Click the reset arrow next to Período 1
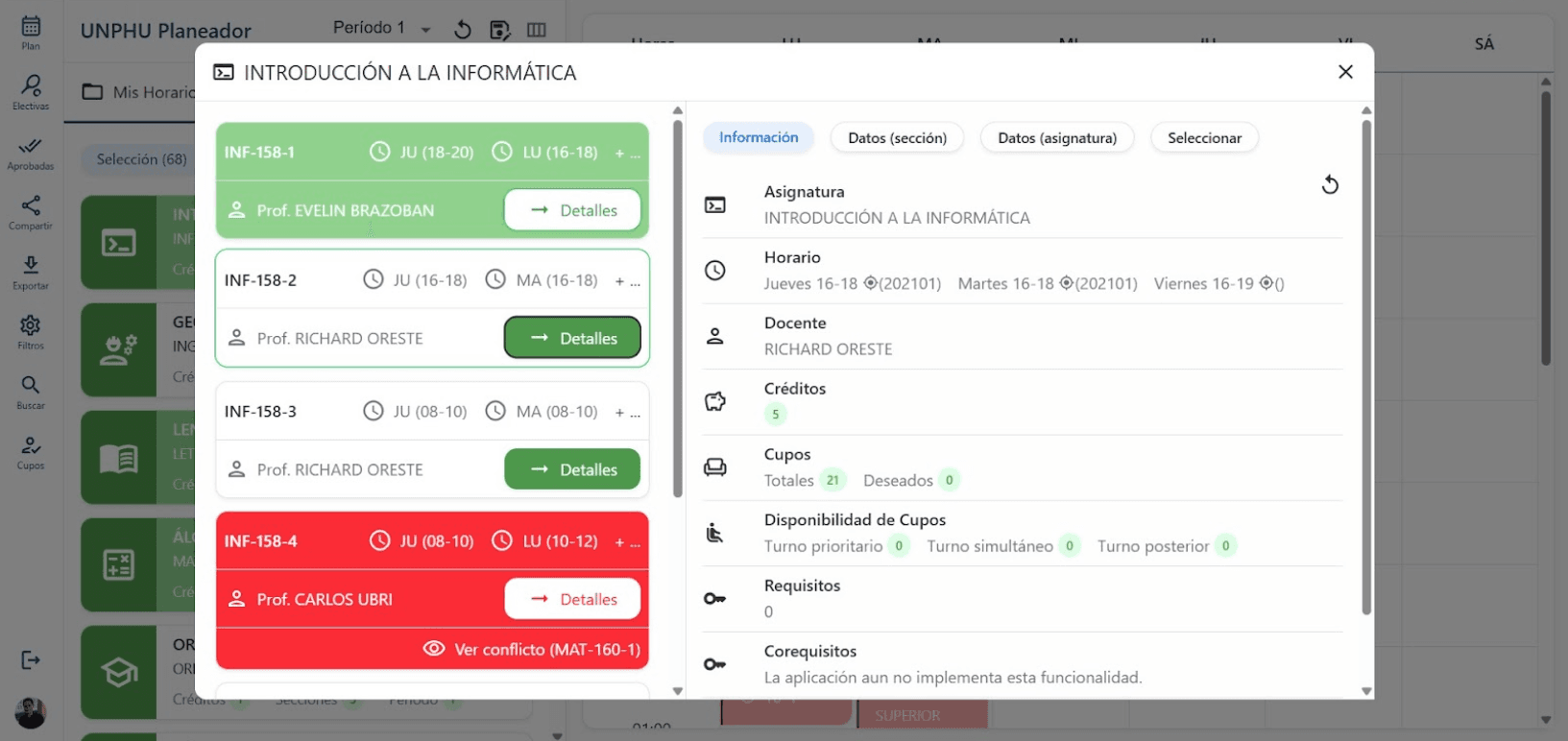Image resolution: width=1568 pixels, height=741 pixels. [x=463, y=30]
